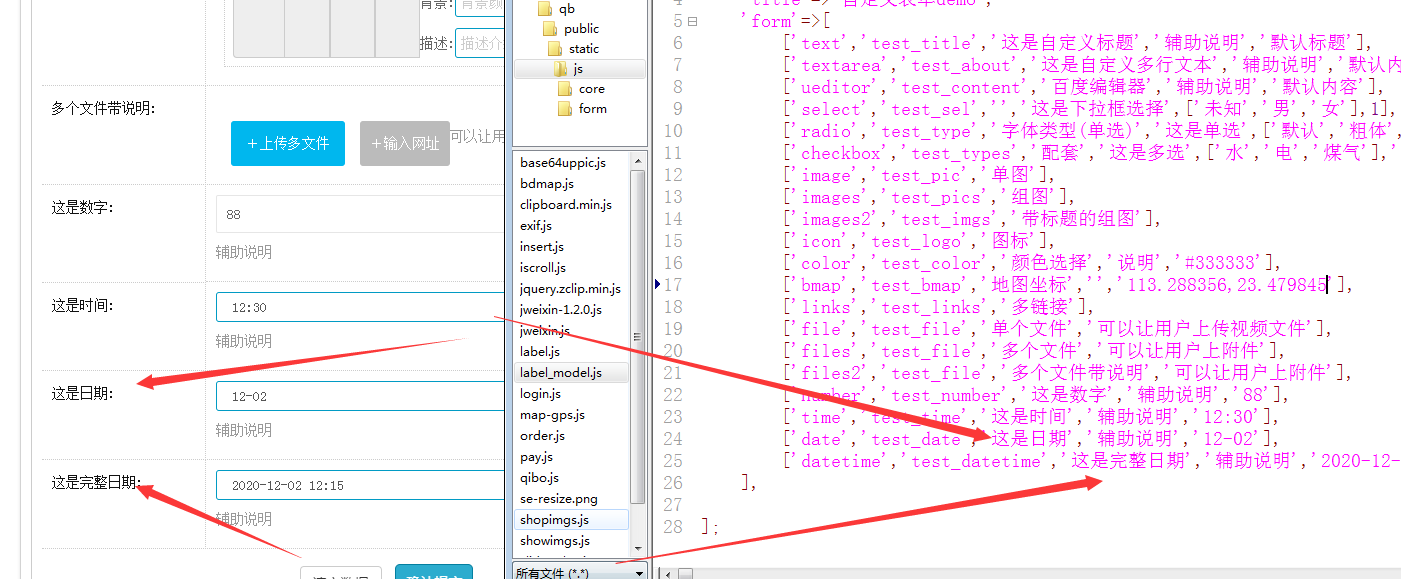The width and height of the screenshot is (1401, 579).
Task: Click the +输入网址 button
Action: 405,144
